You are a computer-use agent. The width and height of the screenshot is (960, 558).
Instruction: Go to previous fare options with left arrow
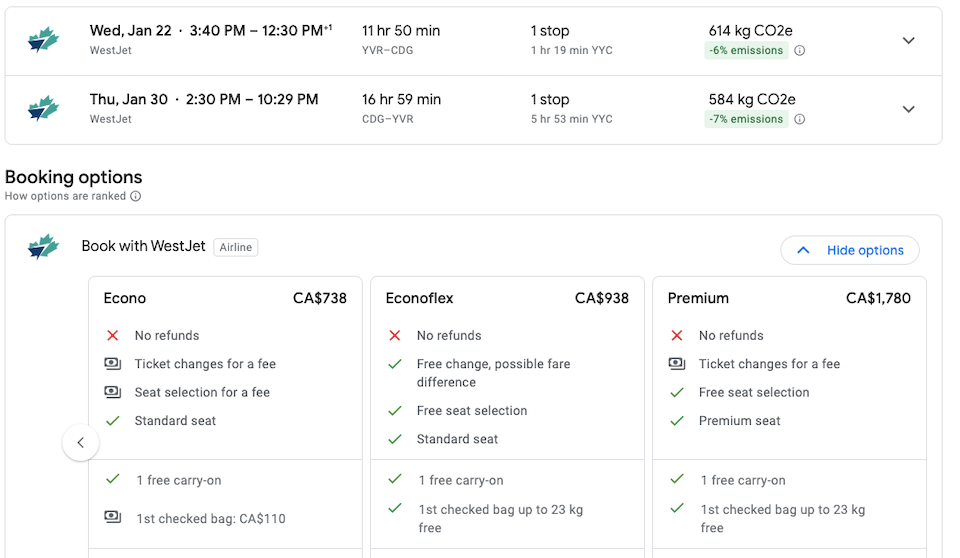tap(80, 442)
